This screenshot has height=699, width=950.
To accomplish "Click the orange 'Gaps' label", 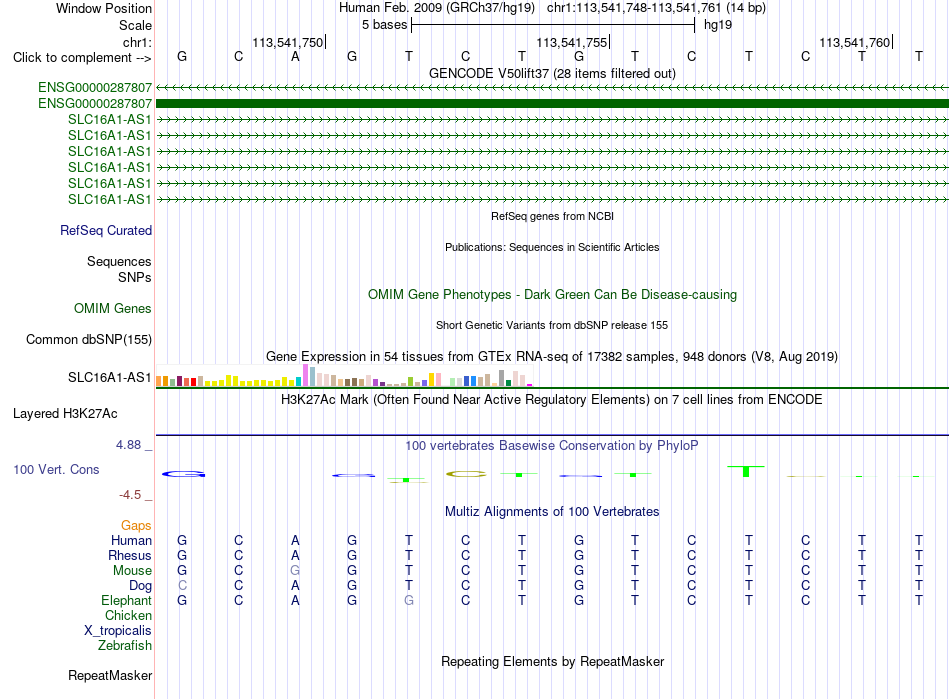I will click(136, 526).
